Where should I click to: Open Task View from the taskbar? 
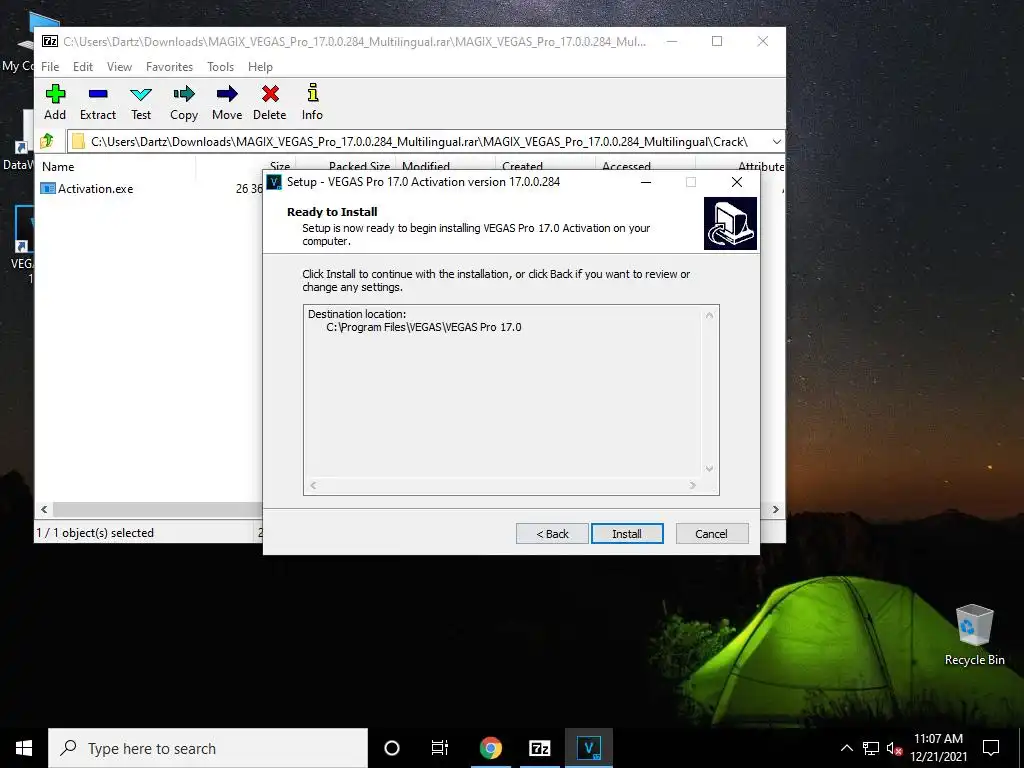tap(440, 748)
